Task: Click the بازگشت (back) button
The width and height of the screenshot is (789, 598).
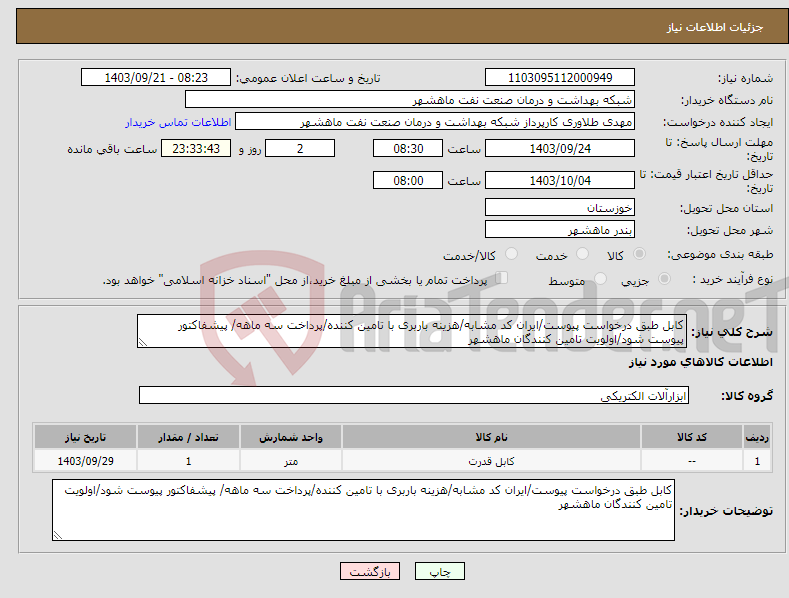Action: tap(370, 571)
